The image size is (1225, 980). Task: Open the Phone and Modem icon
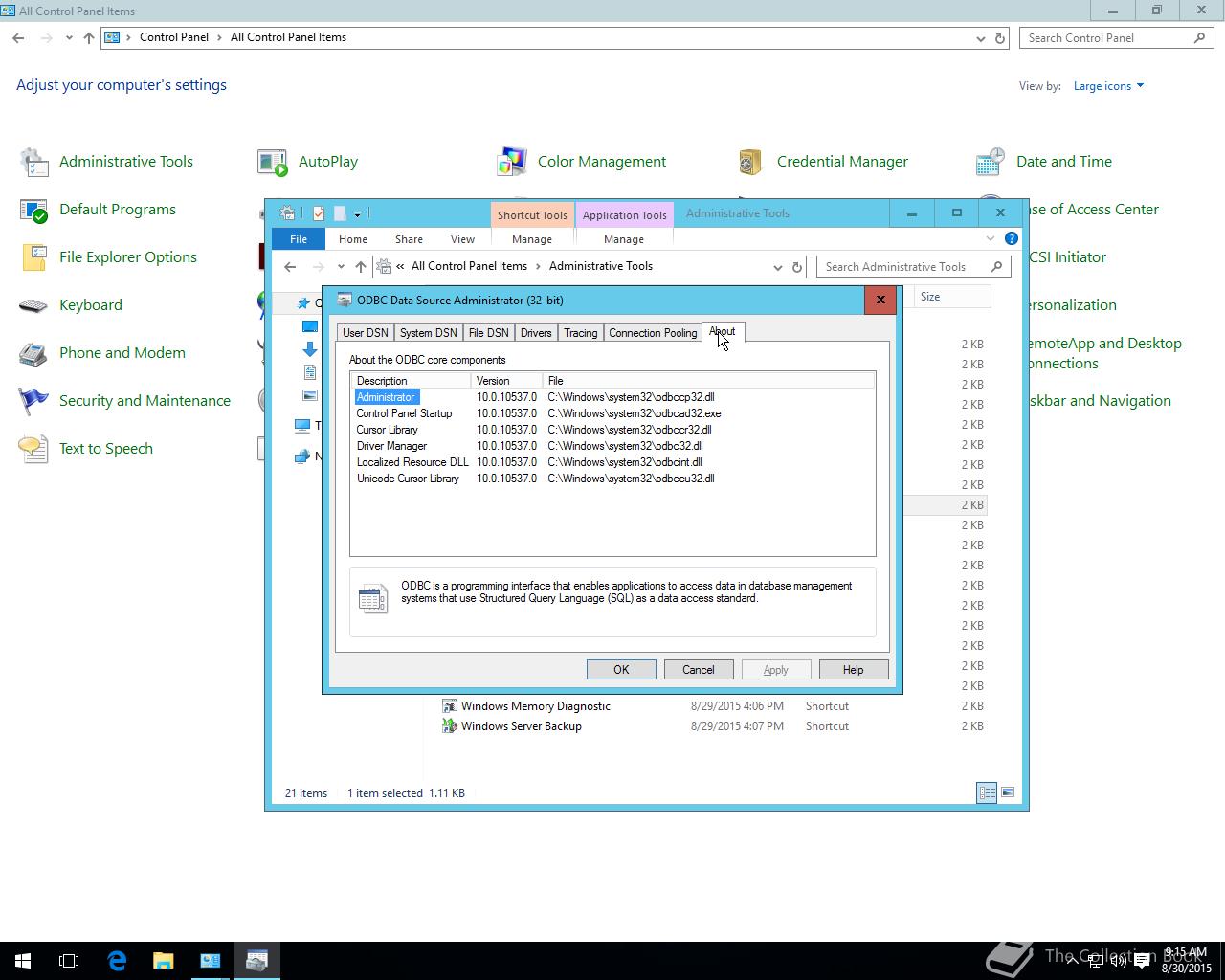click(34, 353)
